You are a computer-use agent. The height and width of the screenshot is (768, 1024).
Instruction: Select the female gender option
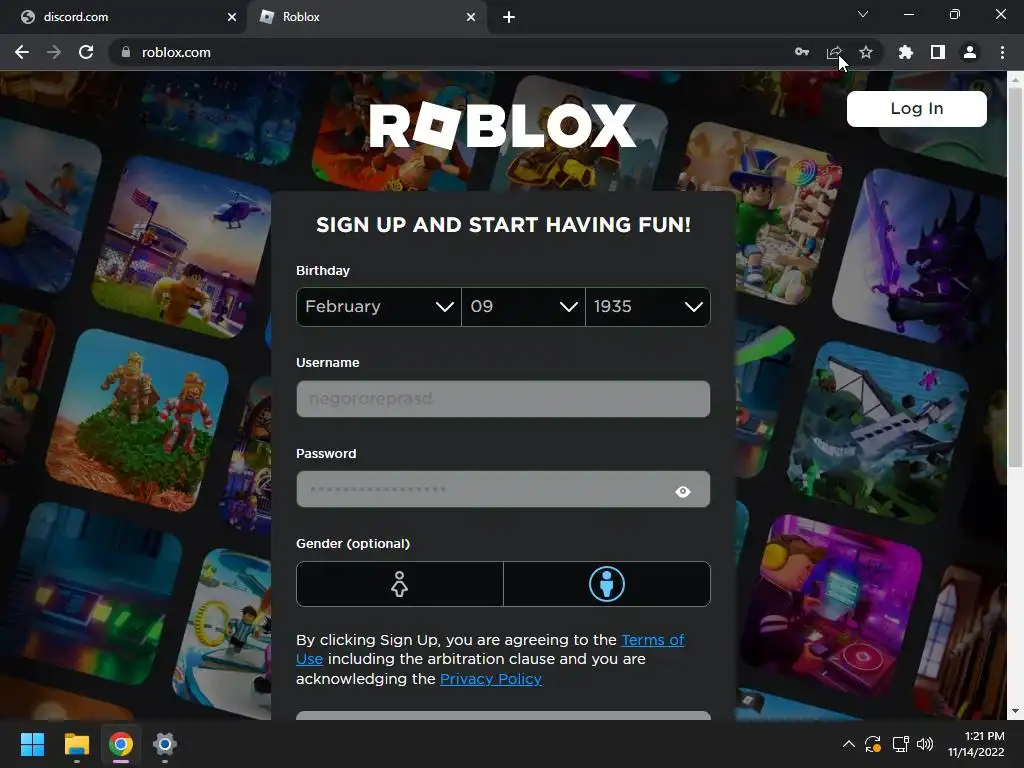(400, 584)
